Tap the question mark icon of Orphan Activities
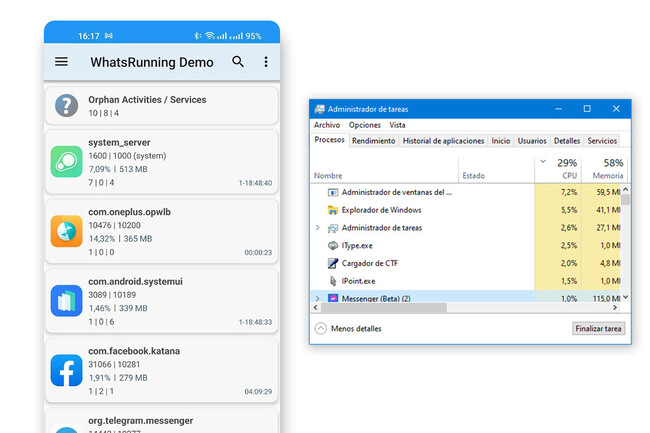The height and width of the screenshot is (433, 650). [x=66, y=105]
